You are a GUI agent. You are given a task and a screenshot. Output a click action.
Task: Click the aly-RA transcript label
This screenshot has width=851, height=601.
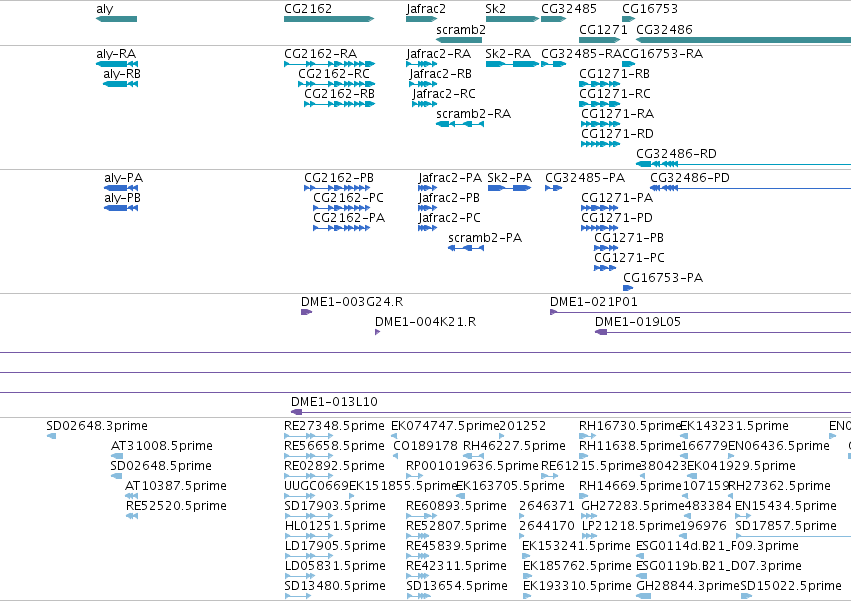pos(116,54)
